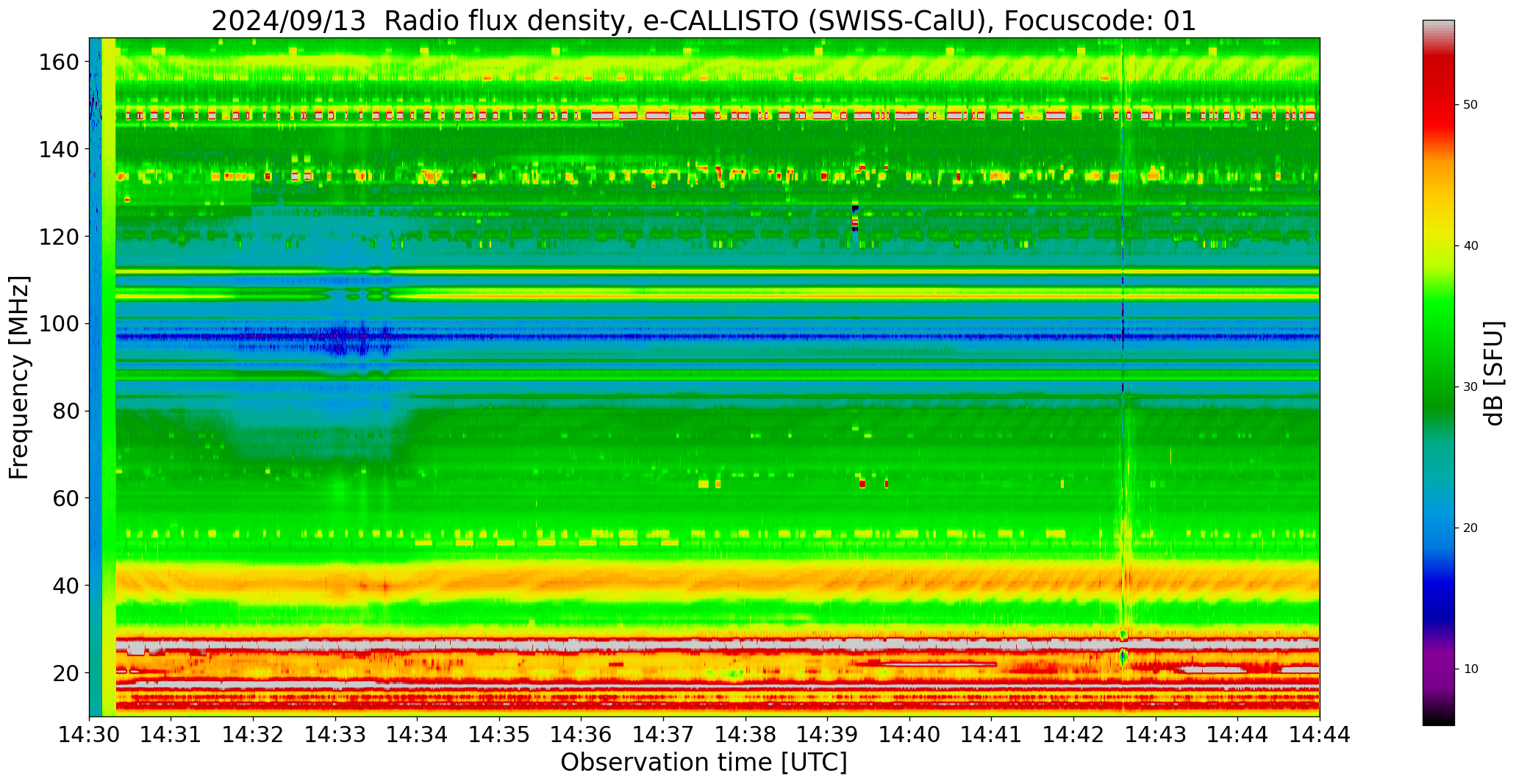Click the 14:33 time tick label
This screenshot has width=1516, height=784.
tap(335, 734)
